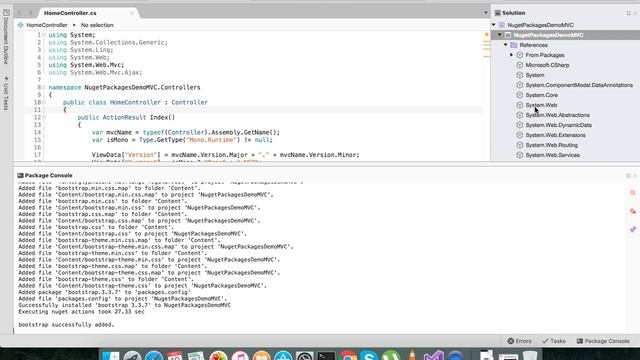Click the System reference icon

pos(520,75)
